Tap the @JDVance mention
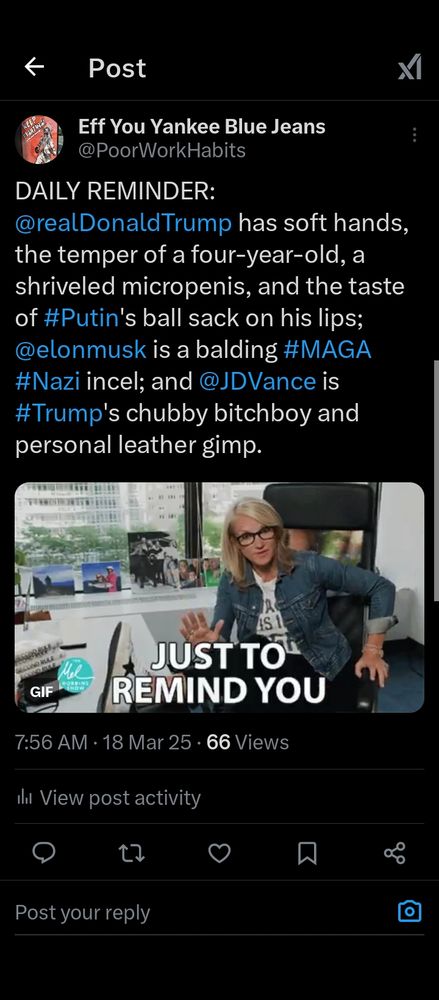 [x=257, y=382]
